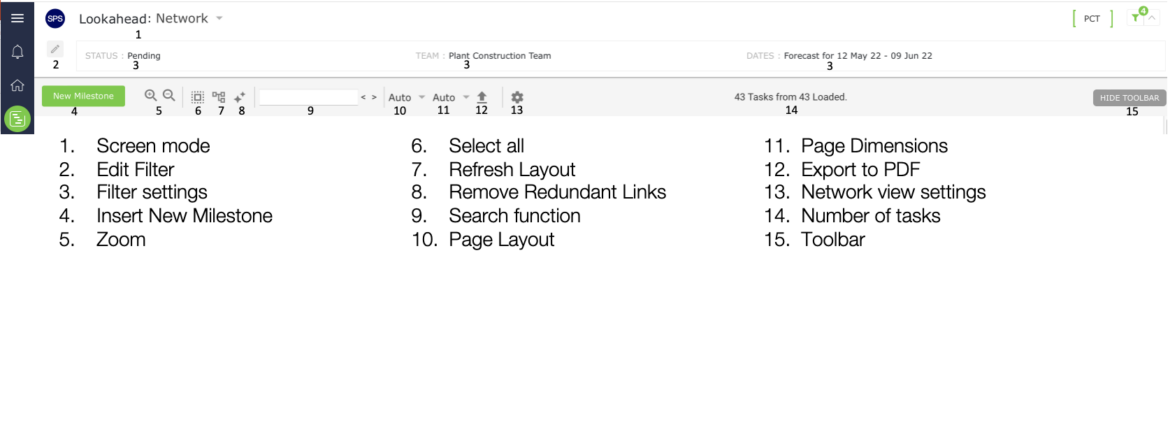Open notifications bell icon

pos(17,52)
